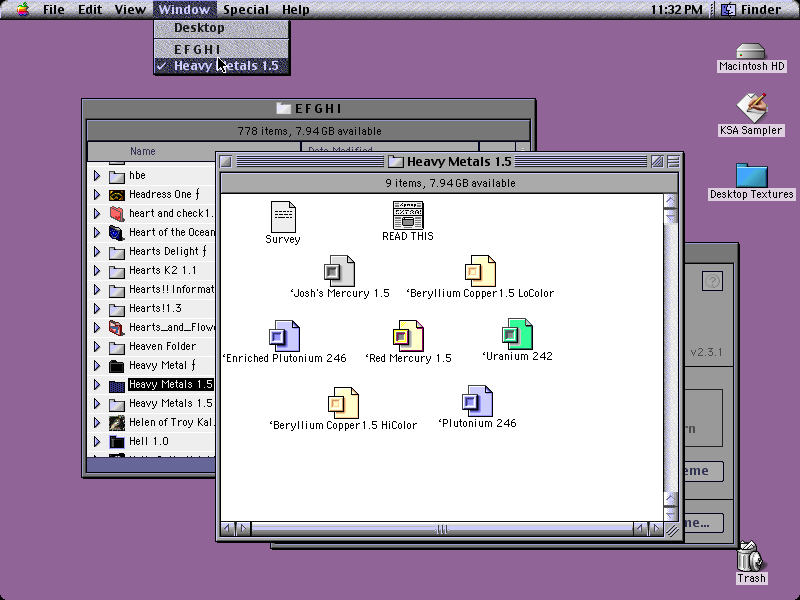Click the question mark help button in rear window

point(712,281)
